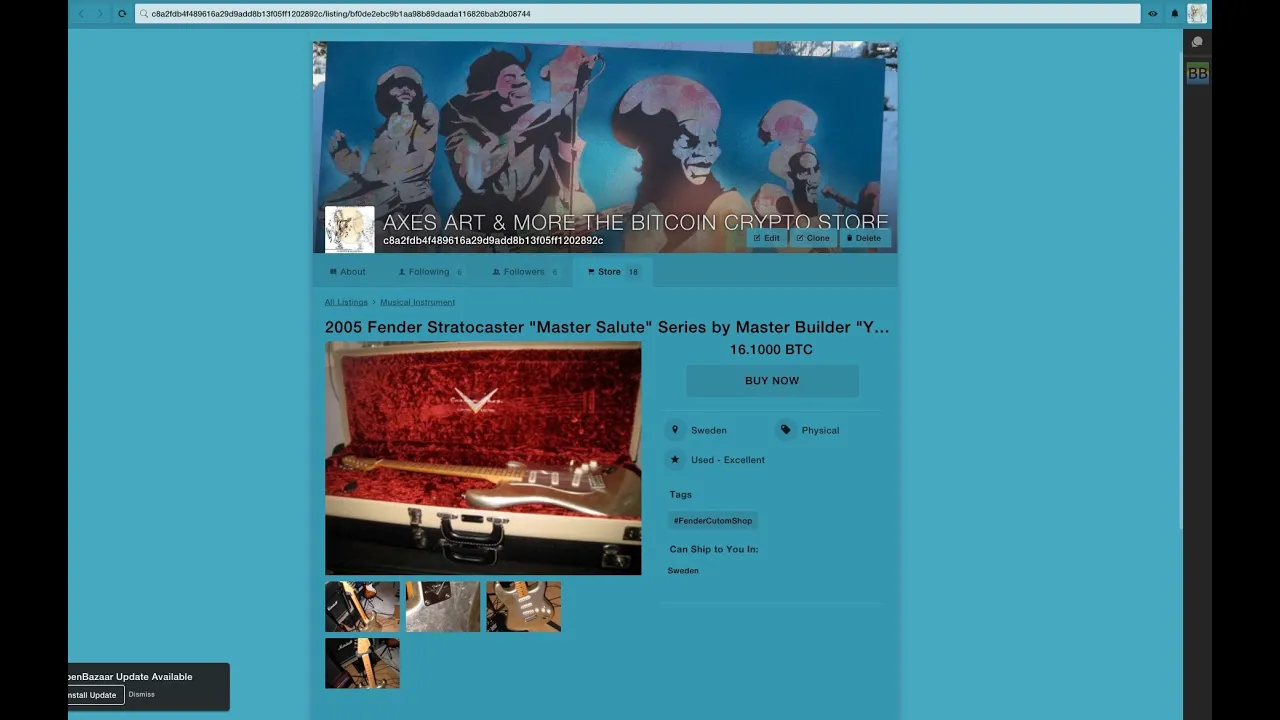The height and width of the screenshot is (720, 1280).
Task: Click the store ID text under store name
Action: tap(493, 241)
